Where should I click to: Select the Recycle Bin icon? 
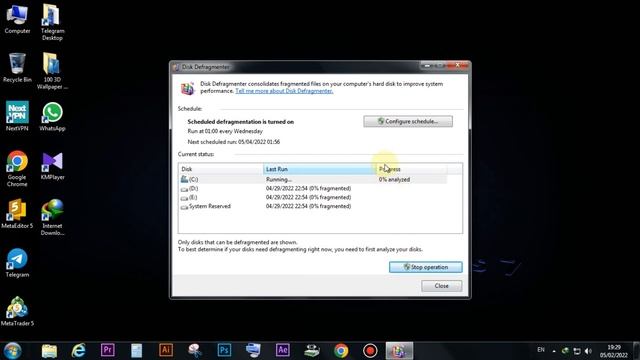17,68
